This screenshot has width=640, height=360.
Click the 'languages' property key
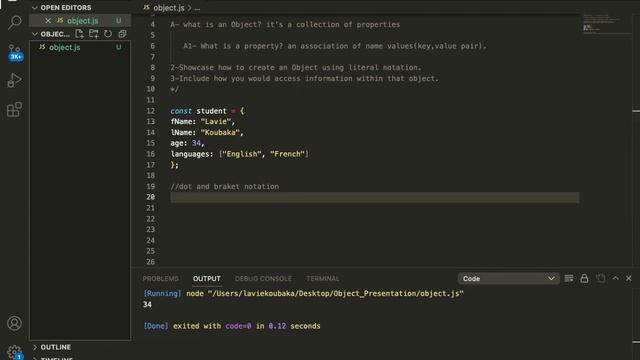190,154
